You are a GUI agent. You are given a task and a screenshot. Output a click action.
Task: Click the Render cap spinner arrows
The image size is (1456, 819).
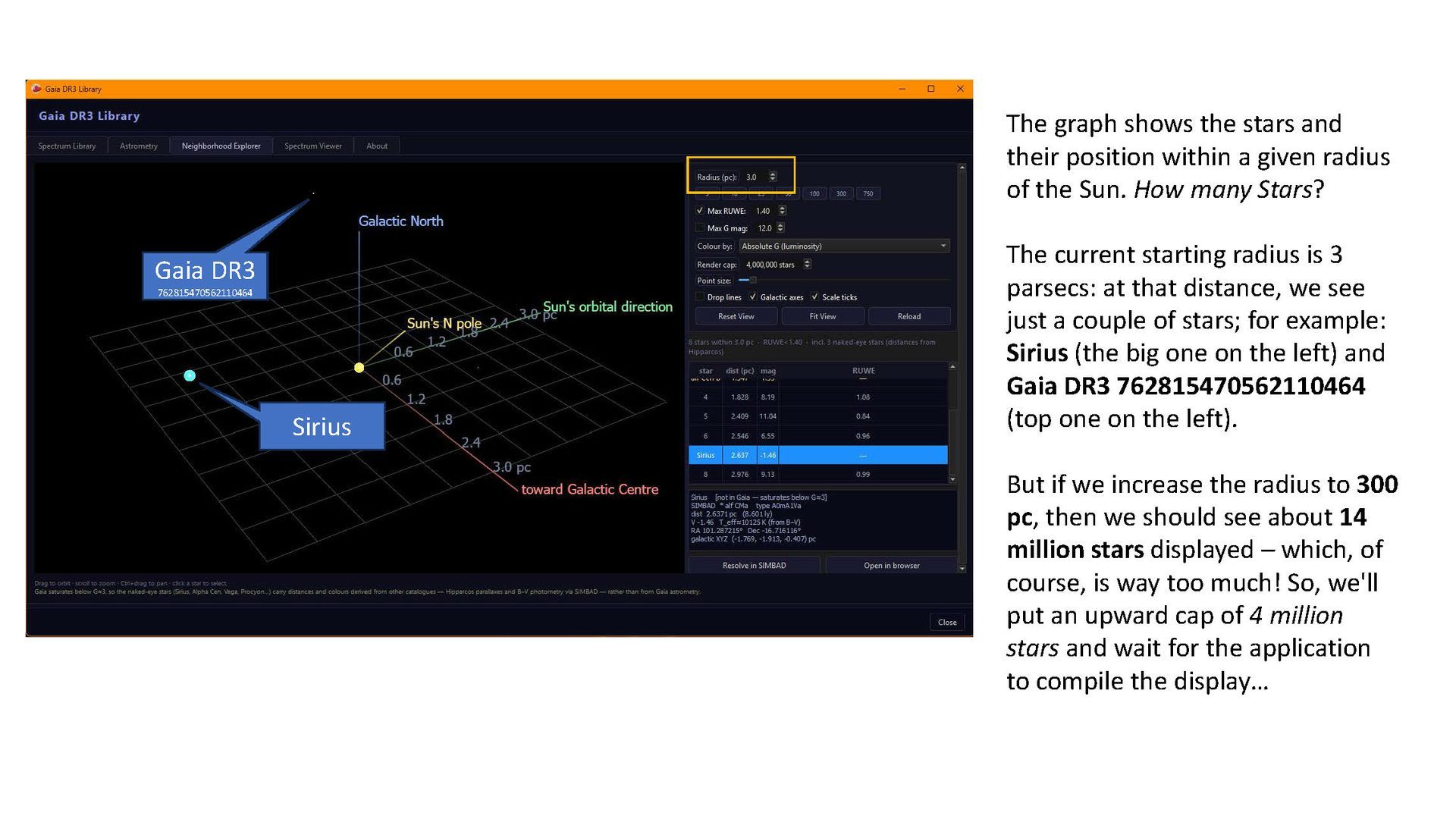[x=807, y=264]
